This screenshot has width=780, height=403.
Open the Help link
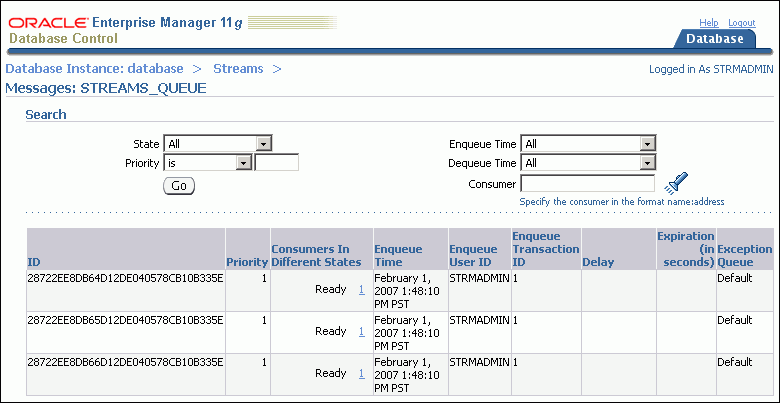[x=709, y=23]
